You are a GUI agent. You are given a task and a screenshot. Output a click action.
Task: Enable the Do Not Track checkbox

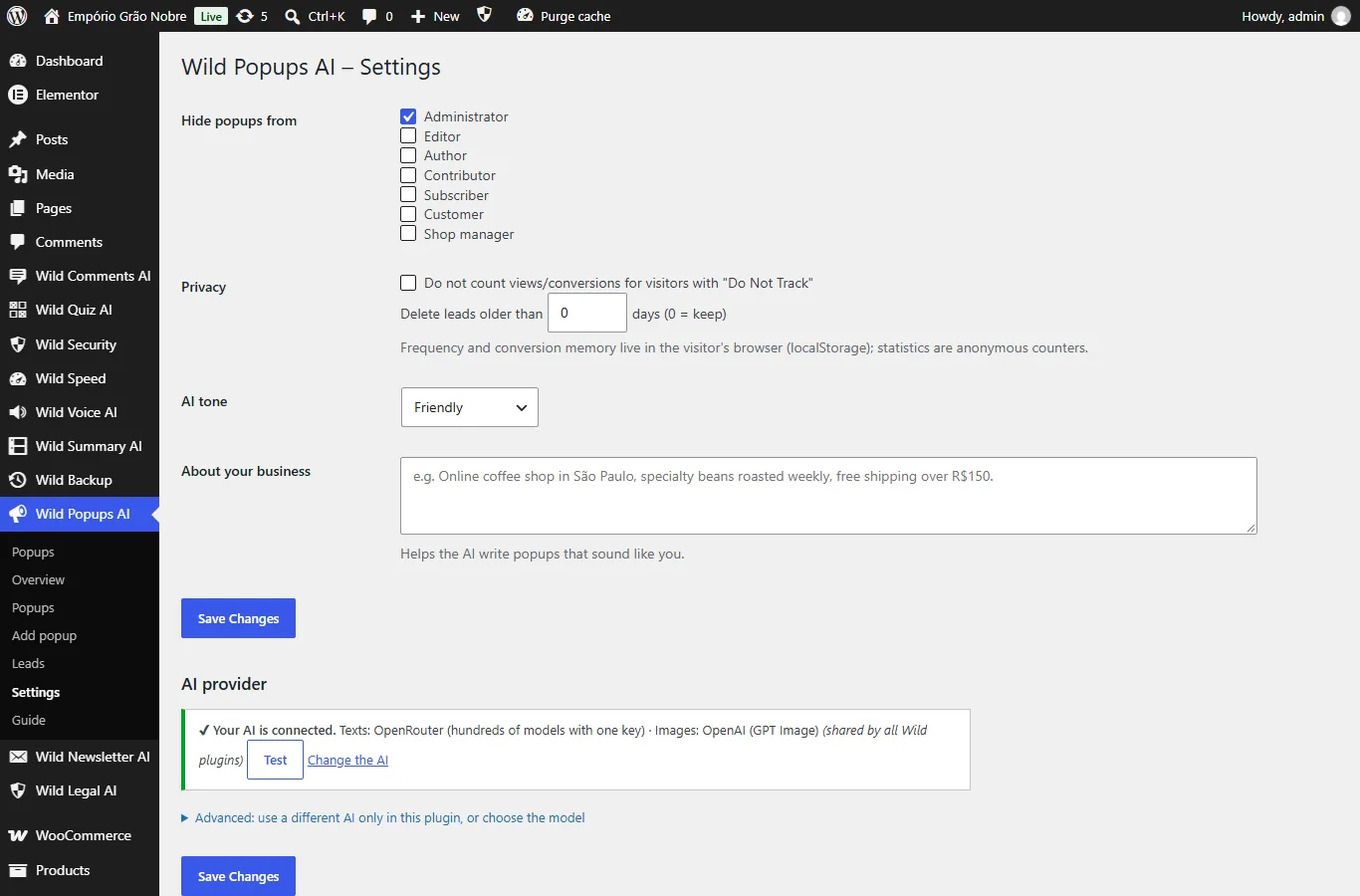click(x=408, y=283)
